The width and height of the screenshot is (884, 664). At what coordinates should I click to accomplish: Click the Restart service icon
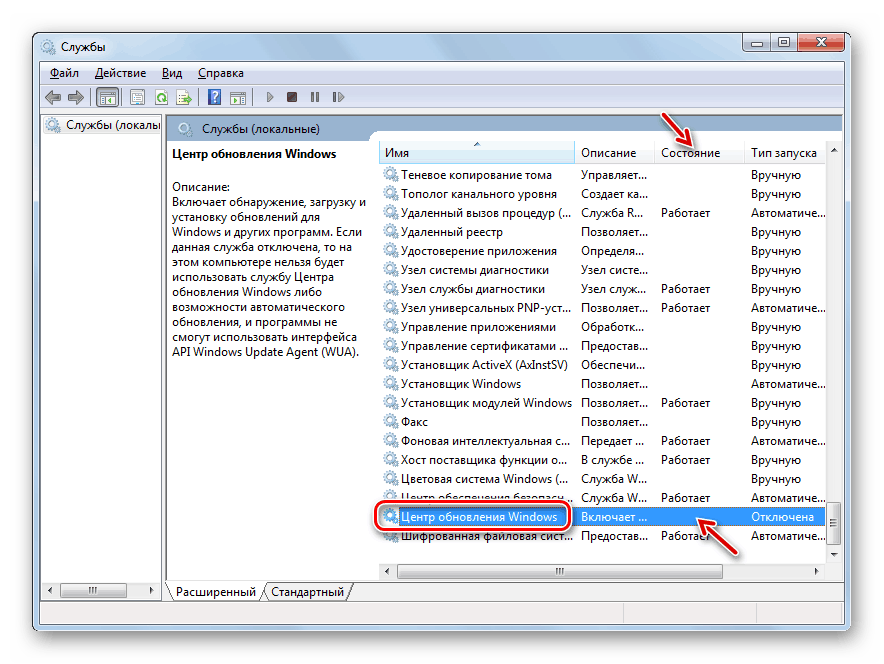(338, 97)
